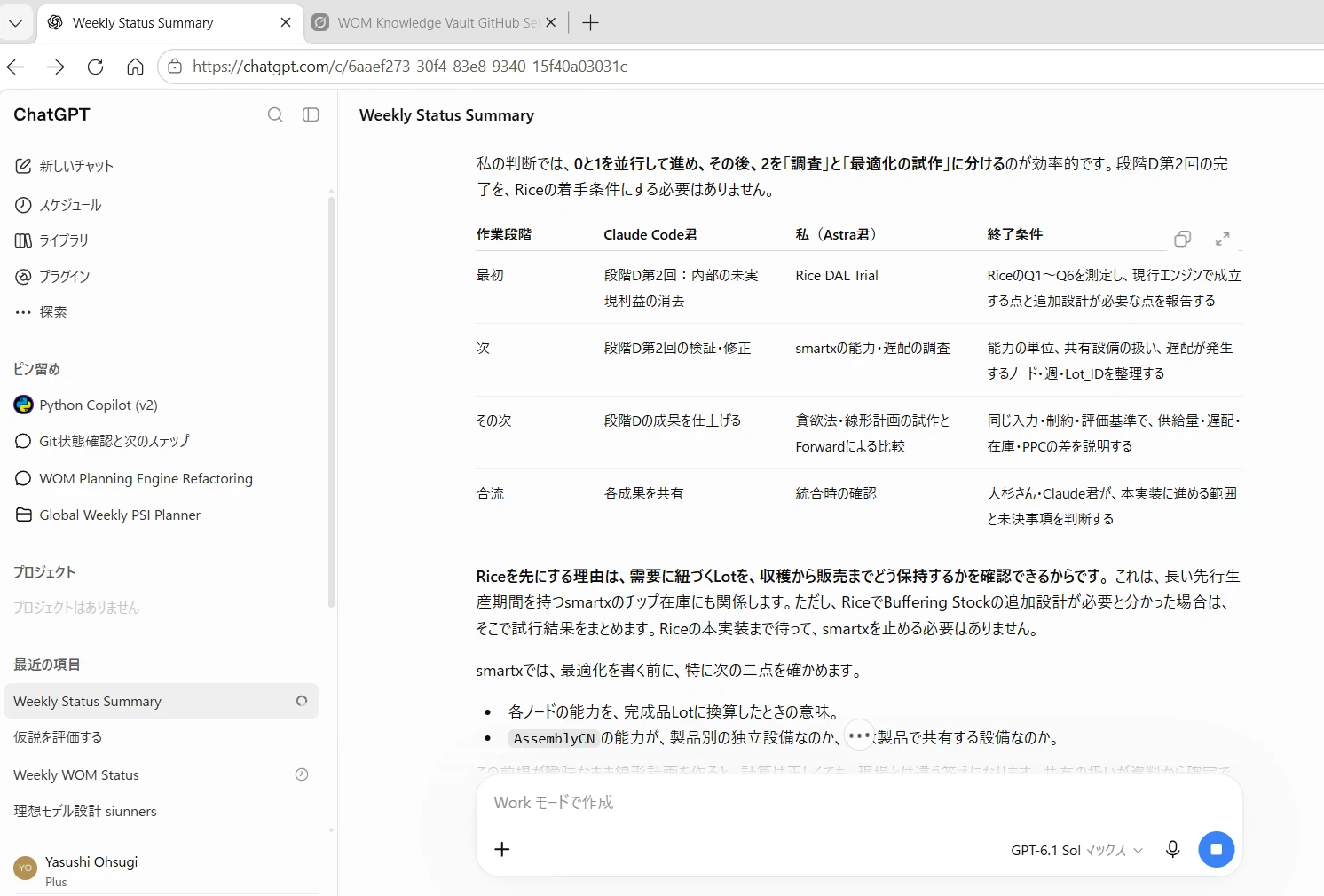The image size is (1324, 896).
Task: Expand the table to fullscreen
Action: [x=1222, y=239]
